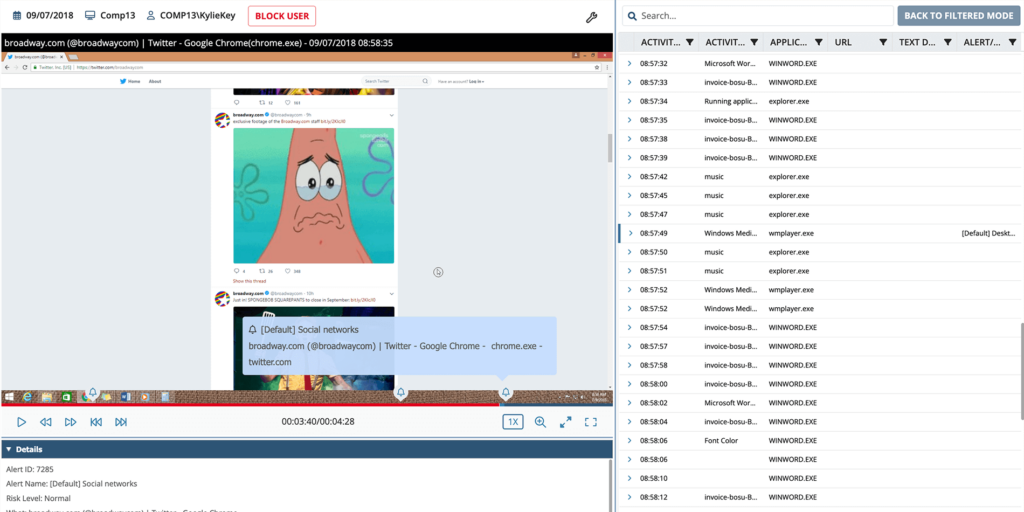1024x512 pixels.
Task: Expand the 08:57:34 Running applications row
Action: point(630,101)
